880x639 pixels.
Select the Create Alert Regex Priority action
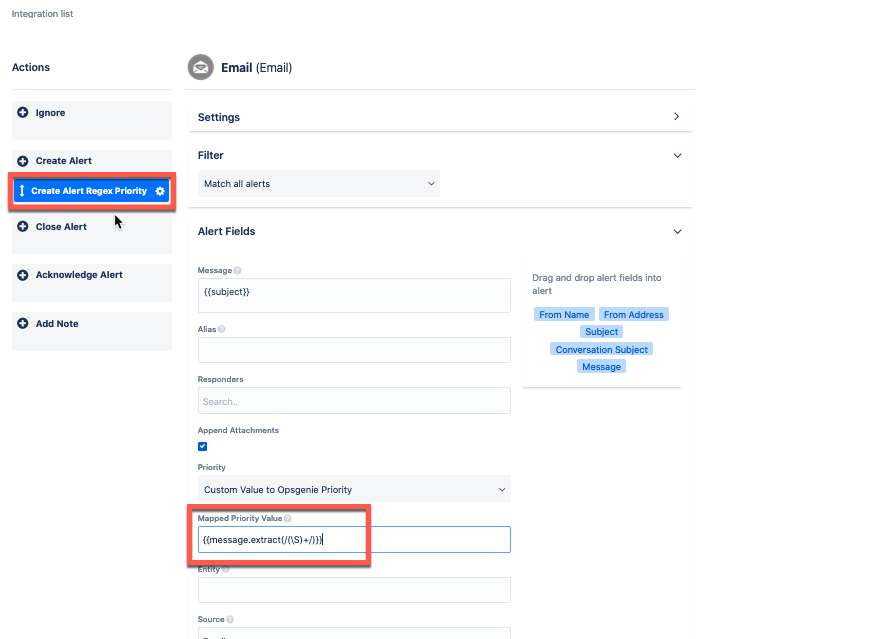tap(91, 191)
